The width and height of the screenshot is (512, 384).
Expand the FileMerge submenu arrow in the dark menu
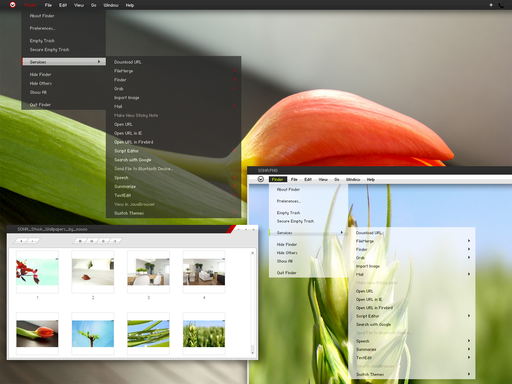click(235, 71)
